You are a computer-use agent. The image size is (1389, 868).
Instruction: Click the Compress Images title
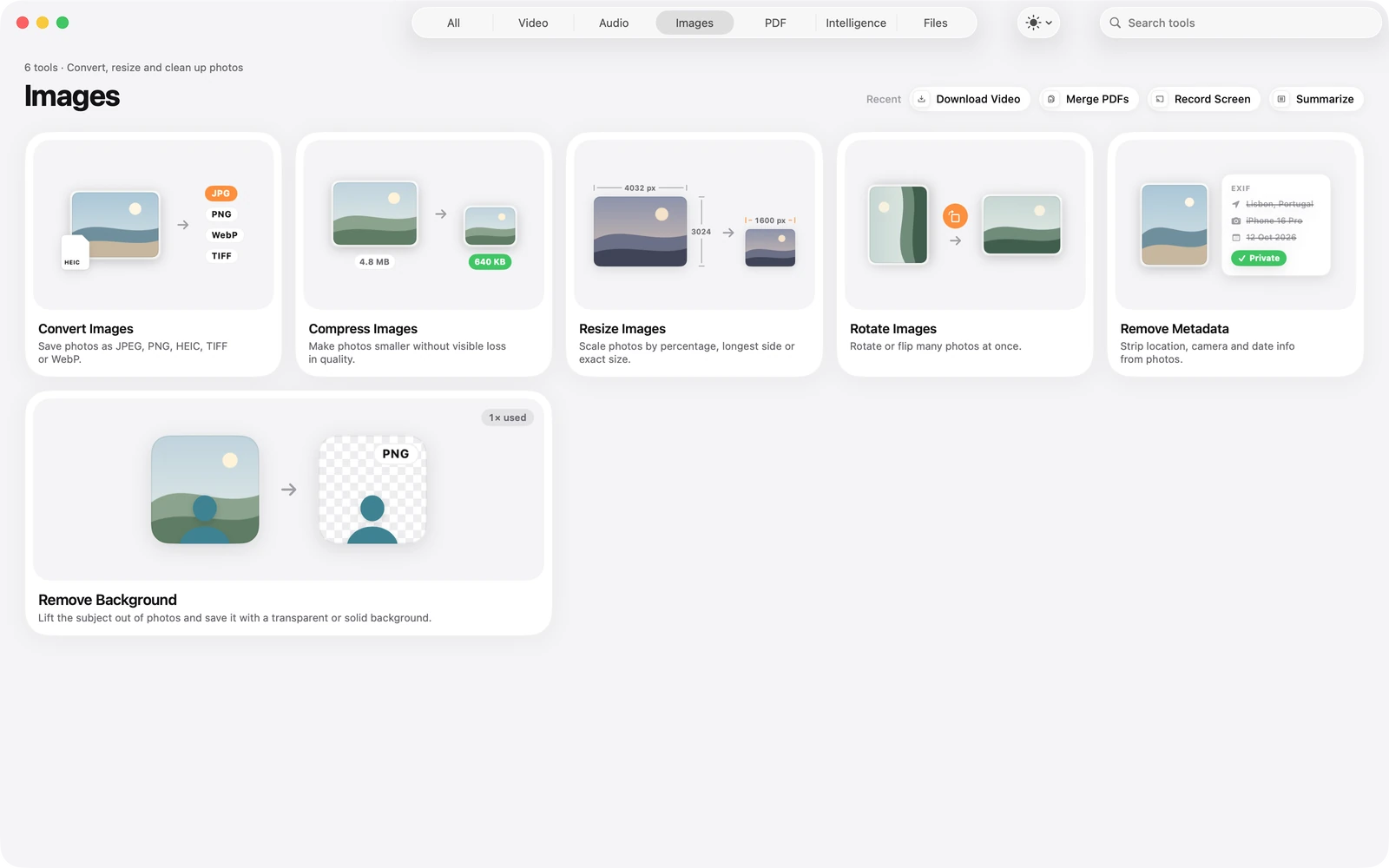pos(363,329)
